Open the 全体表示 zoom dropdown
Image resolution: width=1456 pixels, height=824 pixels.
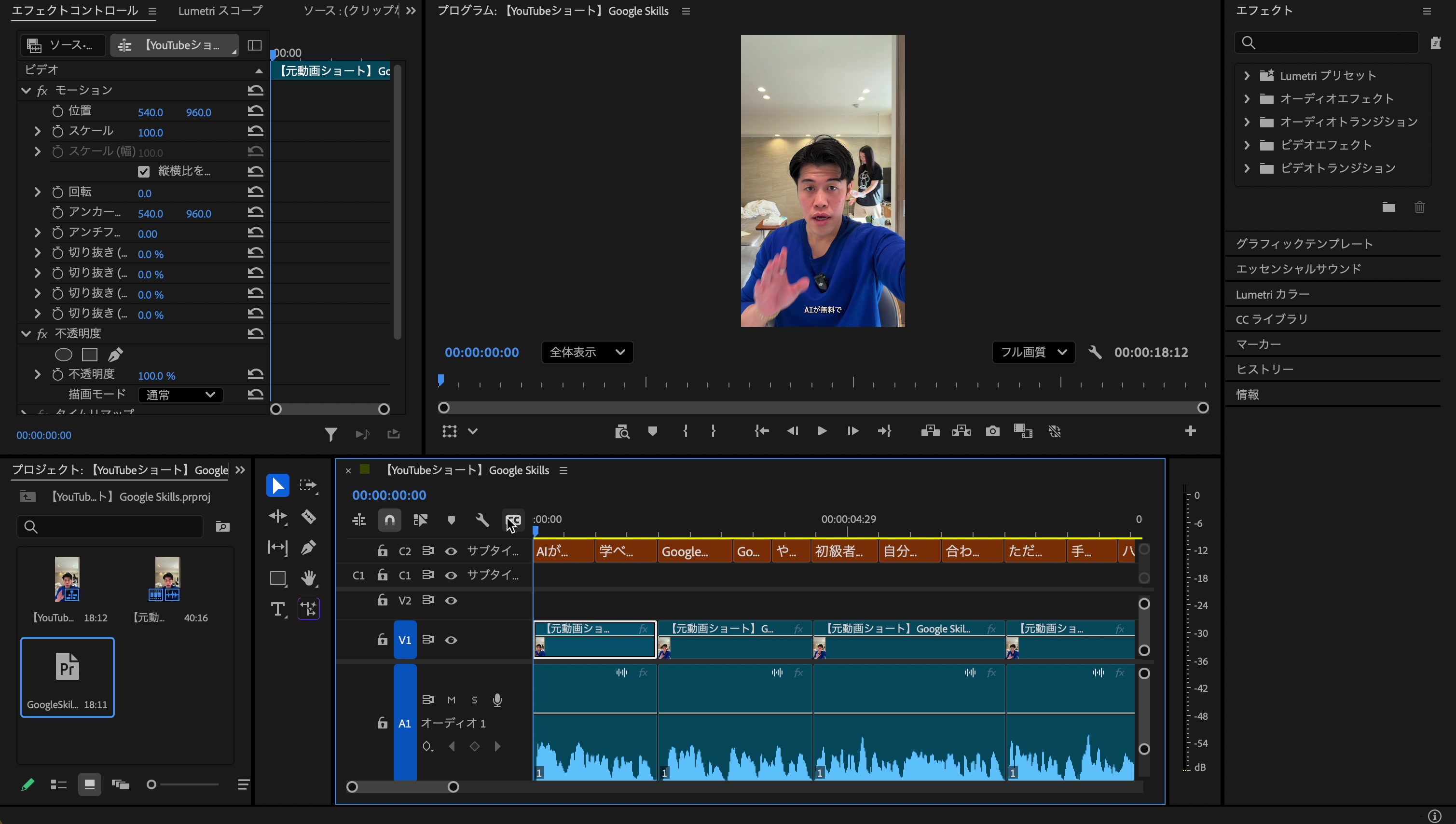587,352
